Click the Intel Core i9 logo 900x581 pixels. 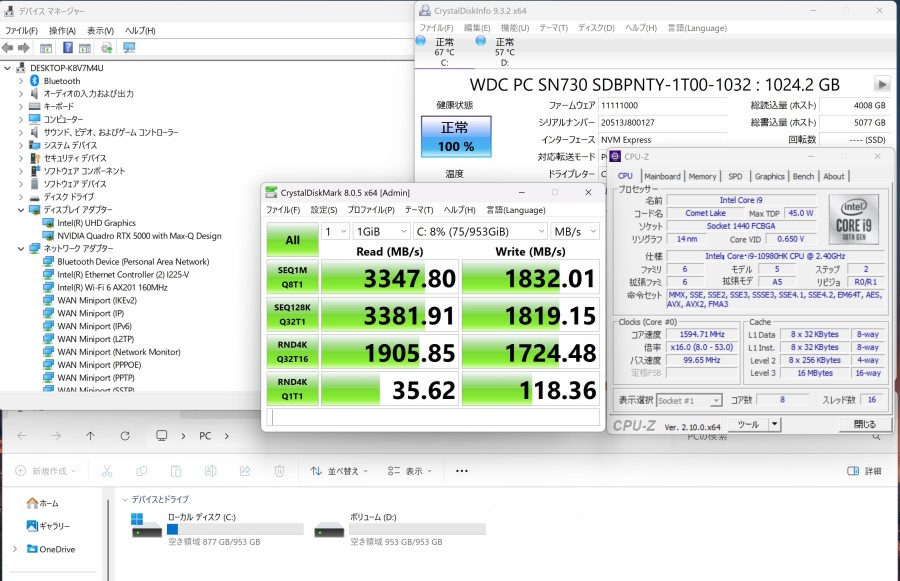(854, 219)
